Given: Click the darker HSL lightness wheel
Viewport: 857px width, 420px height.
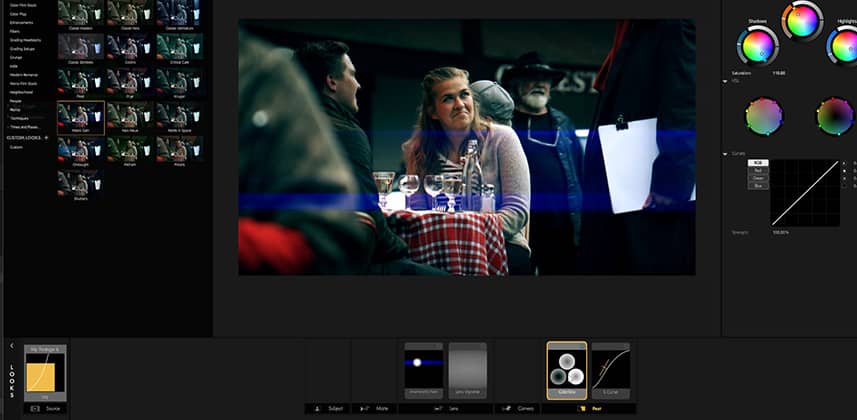Looking at the screenshot, I should 835,116.
